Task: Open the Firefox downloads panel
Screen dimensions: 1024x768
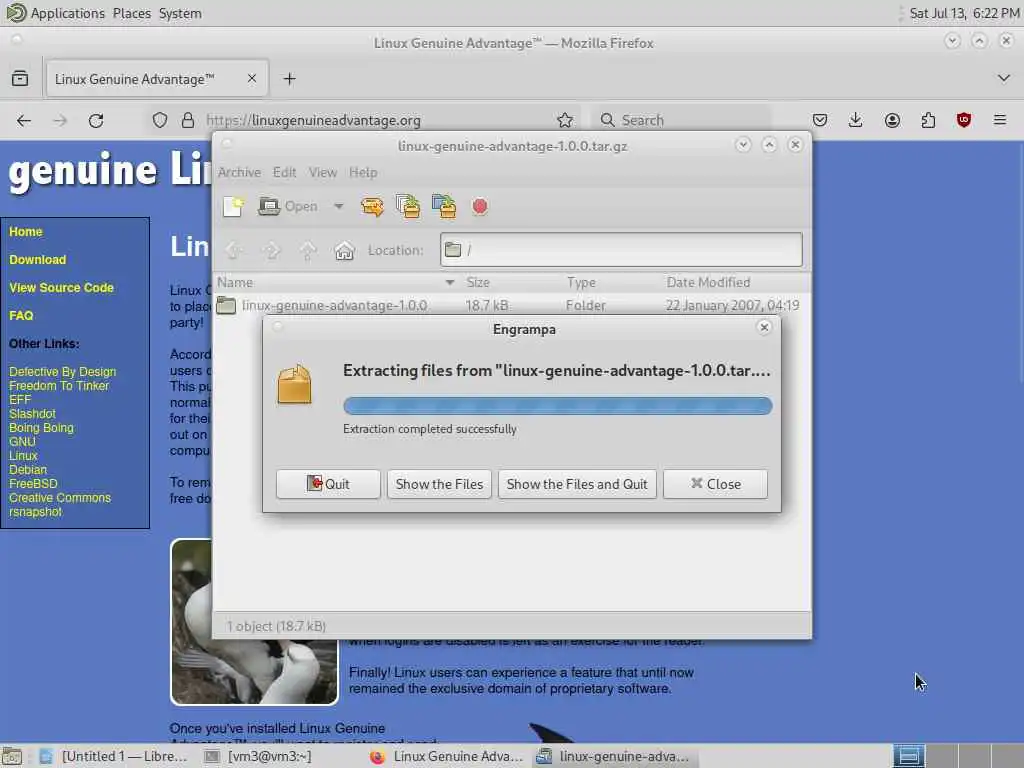Action: pos(856,120)
